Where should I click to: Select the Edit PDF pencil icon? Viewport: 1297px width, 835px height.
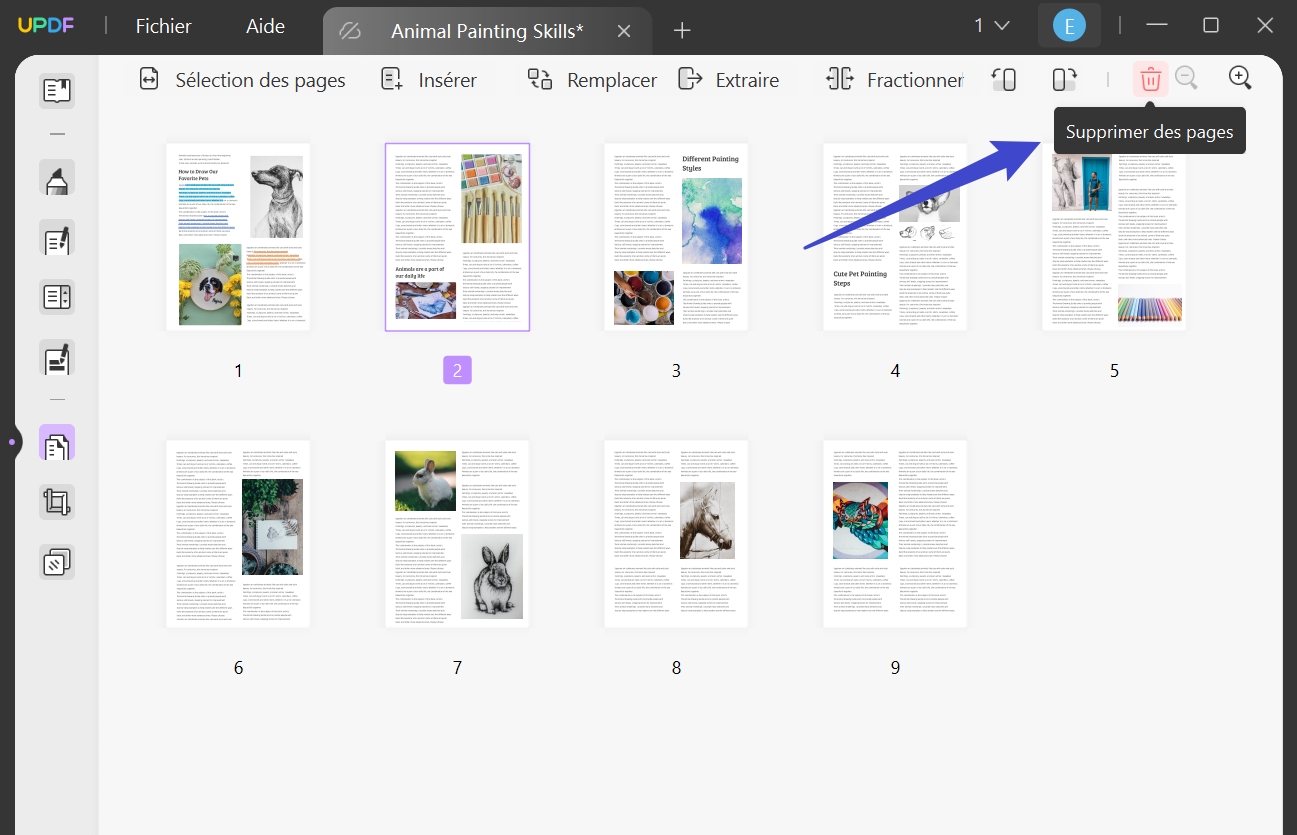[57, 238]
